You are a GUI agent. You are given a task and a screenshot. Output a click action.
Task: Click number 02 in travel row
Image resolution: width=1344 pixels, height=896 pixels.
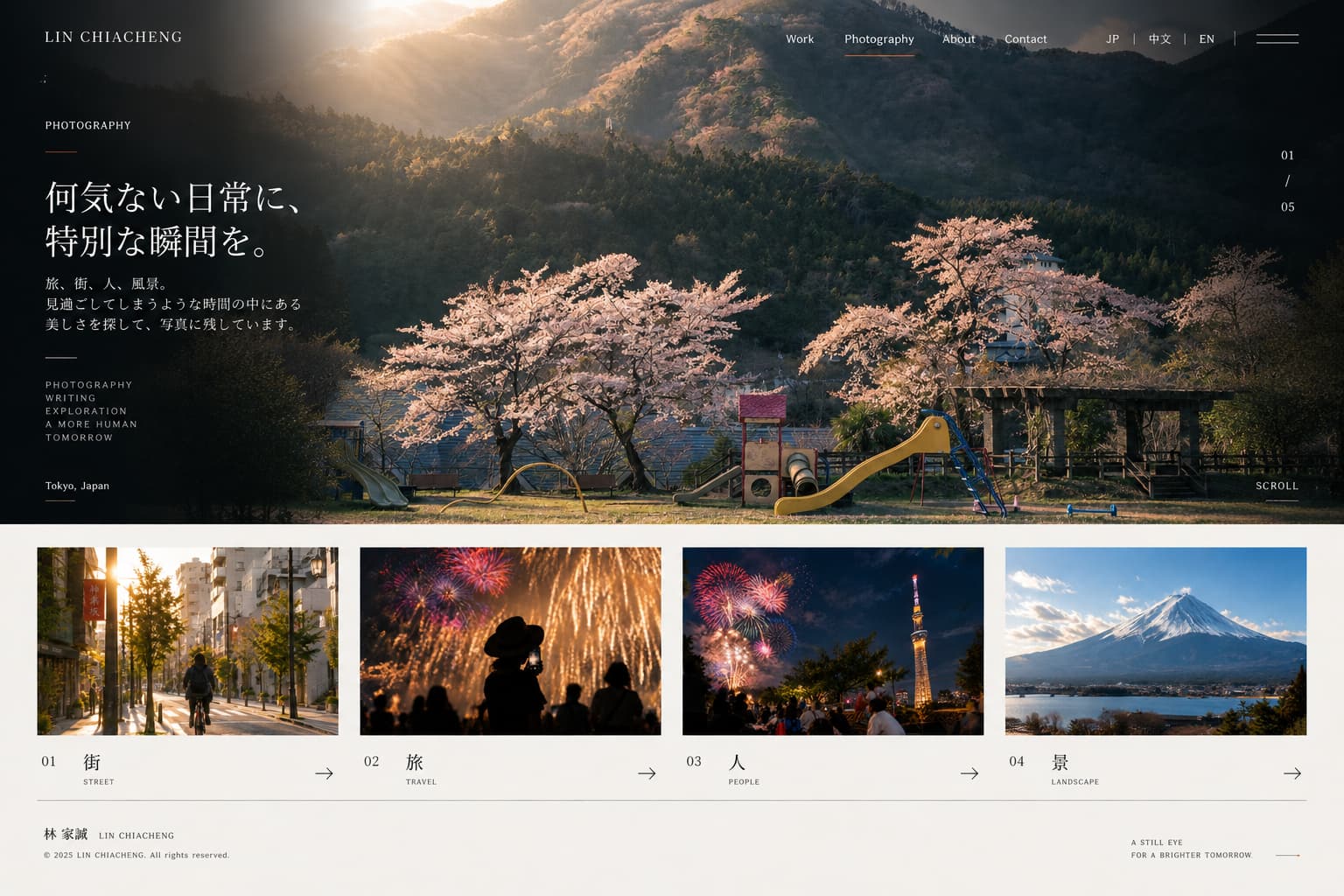tap(372, 761)
